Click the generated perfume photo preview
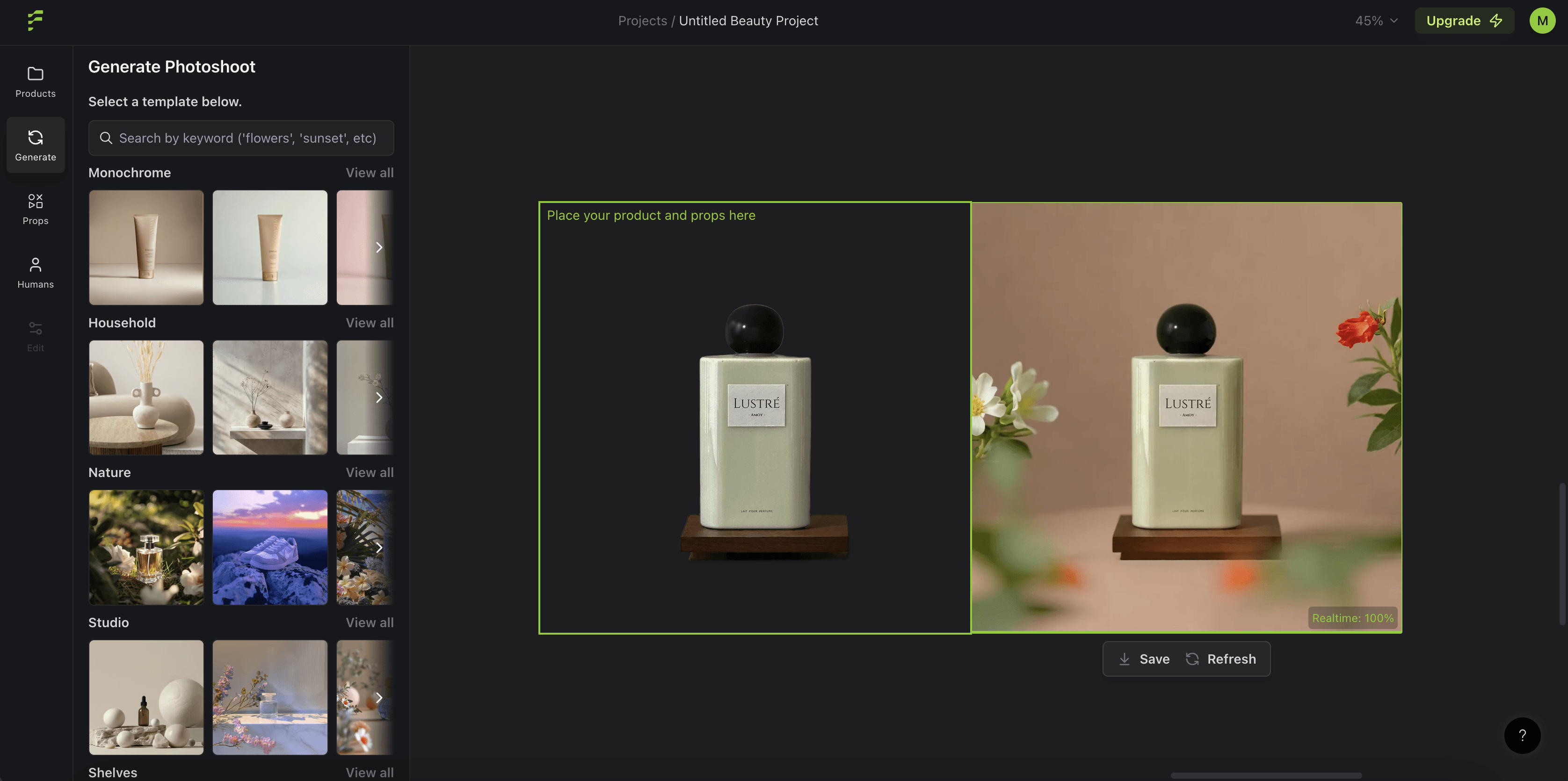The image size is (1568, 781). pyautogui.click(x=1186, y=418)
